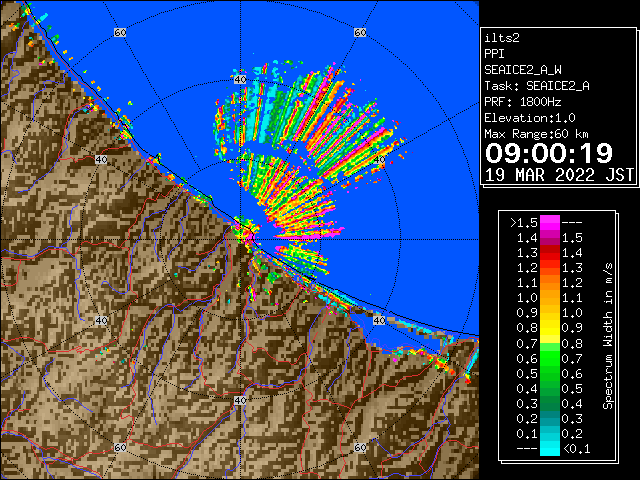Click the 40 km ring label directly south of radar
Viewport: 640px width, 480px height.
point(240,400)
